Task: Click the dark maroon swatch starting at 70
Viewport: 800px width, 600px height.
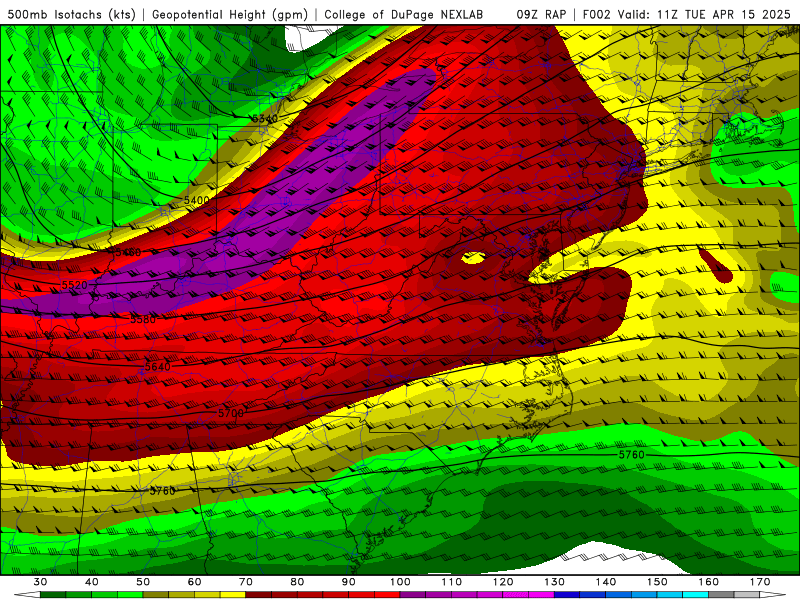Action: [259, 595]
